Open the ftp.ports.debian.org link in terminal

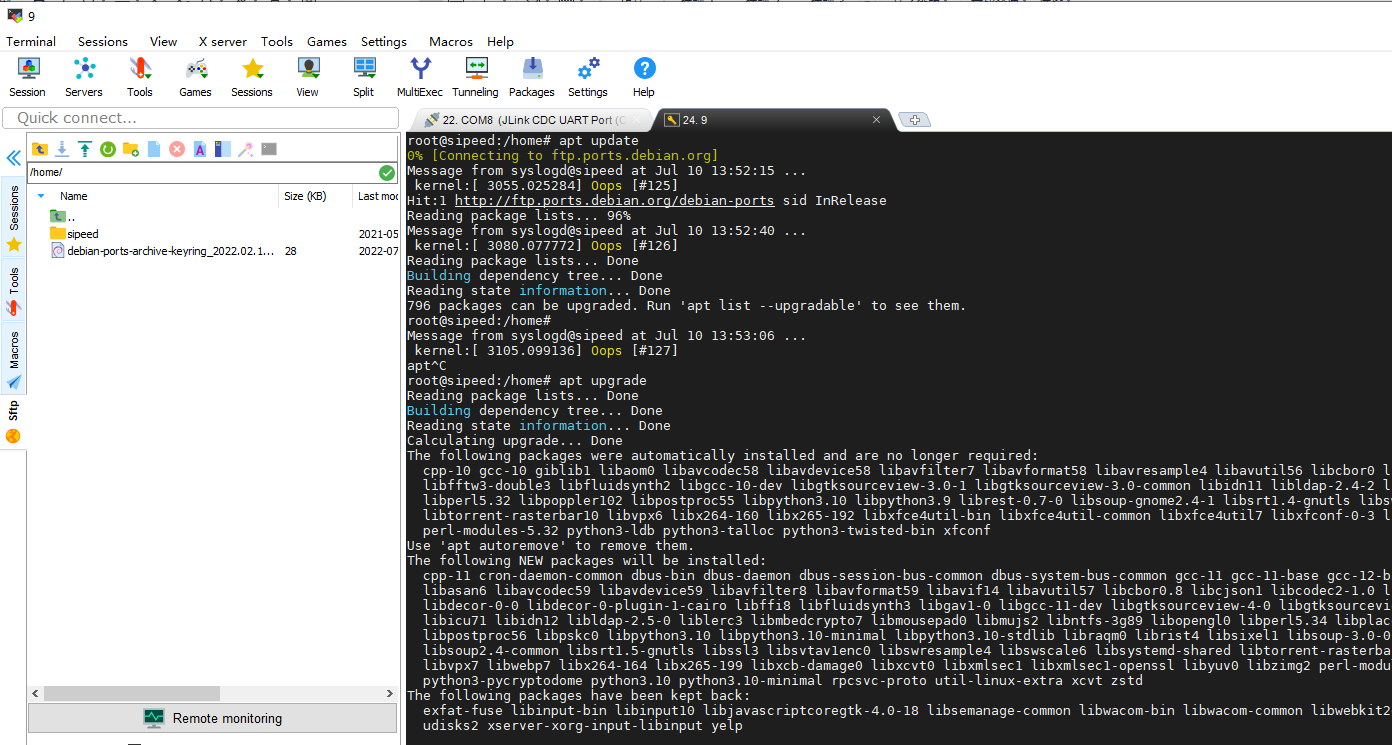[614, 200]
